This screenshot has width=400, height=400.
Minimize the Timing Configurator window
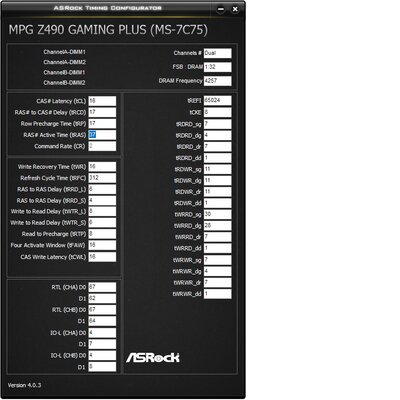(221, 9)
